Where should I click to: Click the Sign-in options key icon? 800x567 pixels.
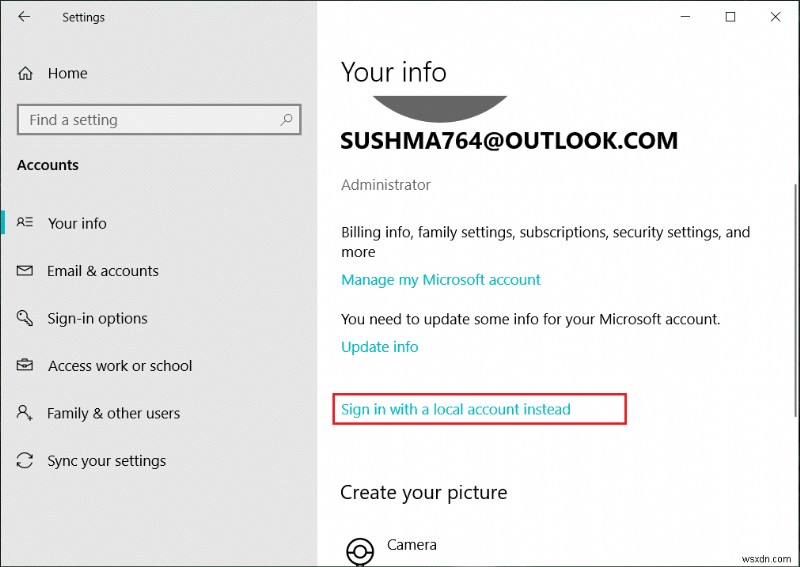(x=27, y=318)
